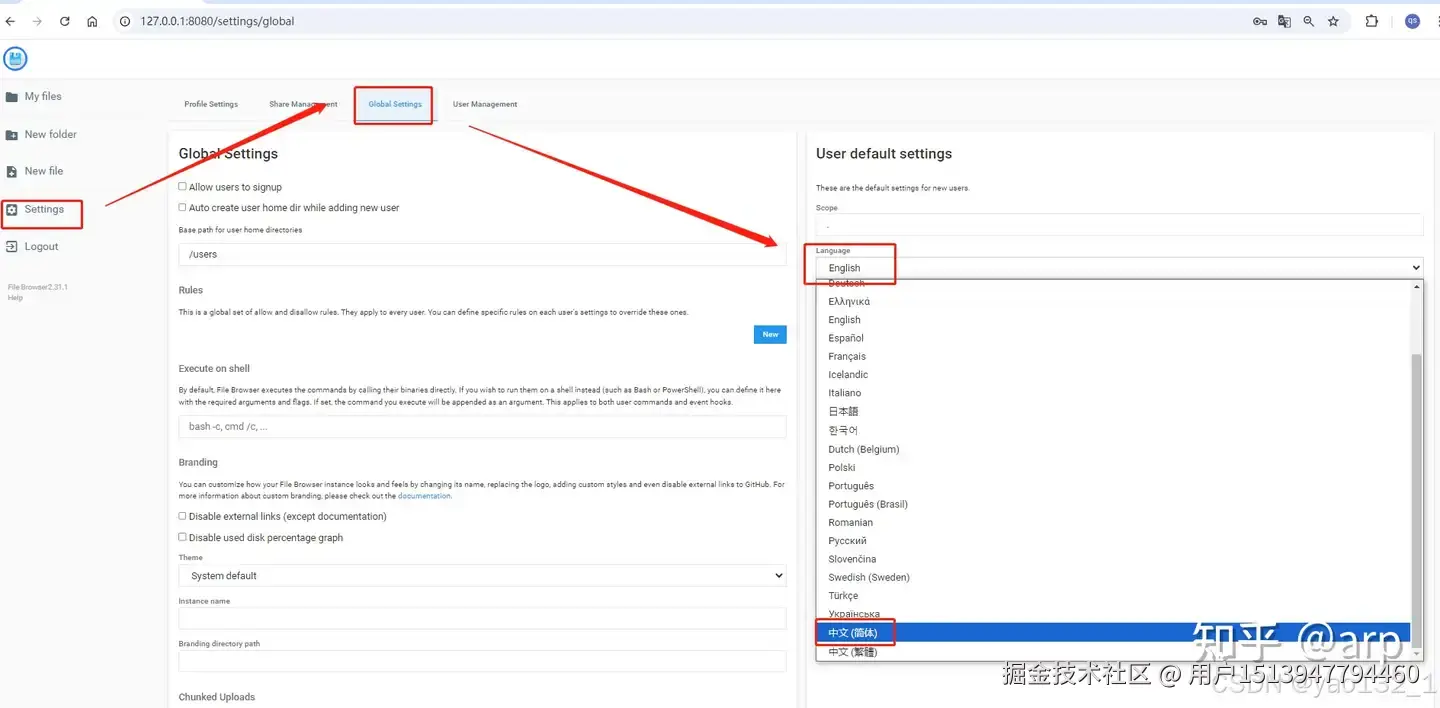Image resolution: width=1440 pixels, height=708 pixels.
Task: Click the New file icon
Action: pos(12,172)
